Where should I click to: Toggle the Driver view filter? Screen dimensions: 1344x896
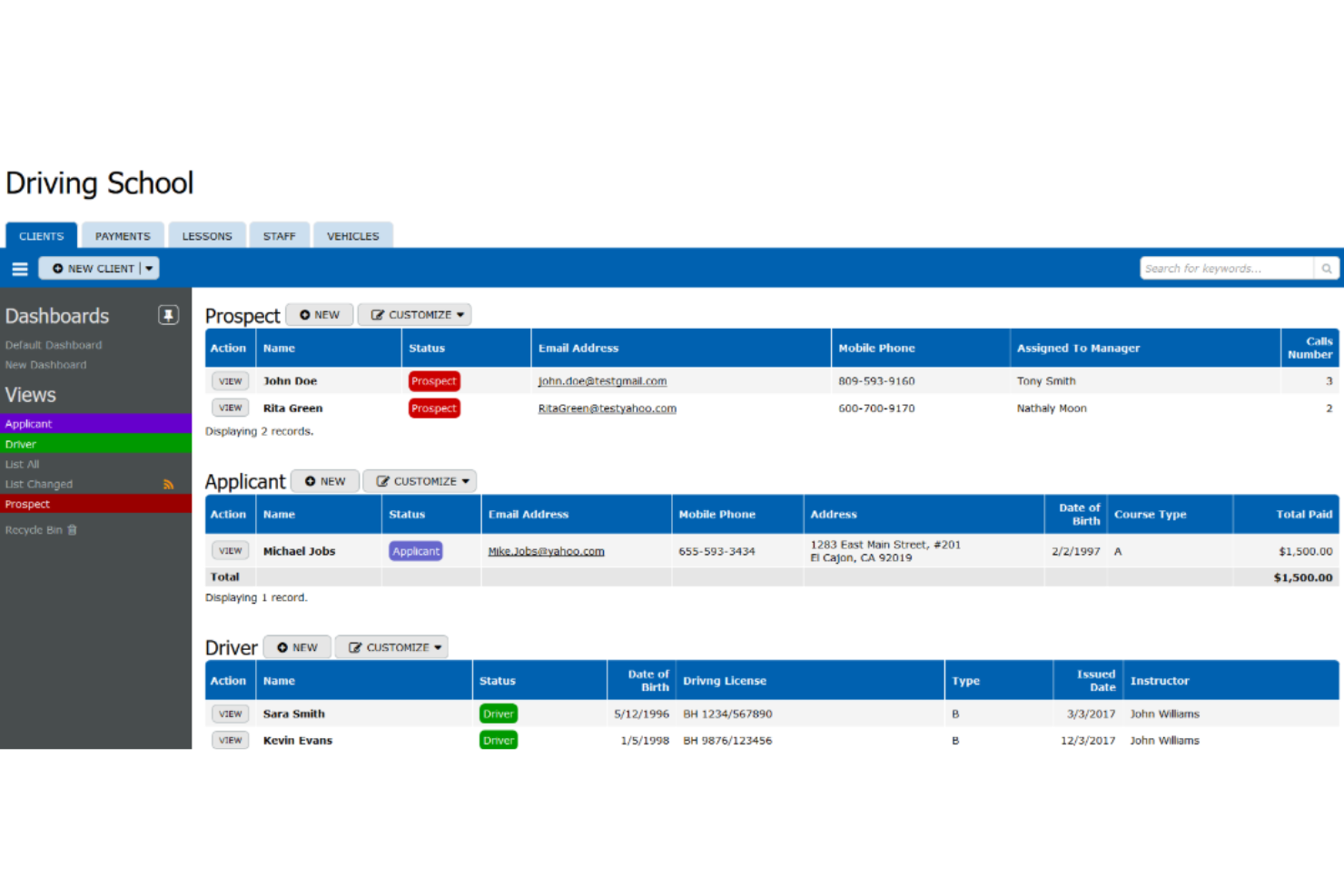pyautogui.click(x=20, y=444)
